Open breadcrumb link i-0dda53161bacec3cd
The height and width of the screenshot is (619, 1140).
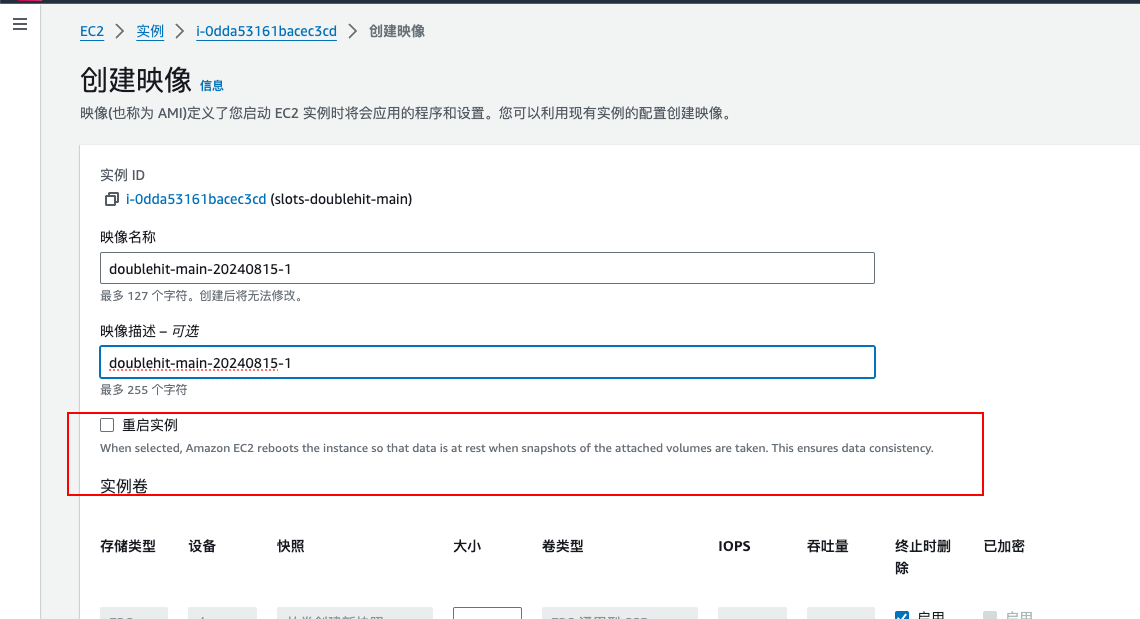pyautogui.click(x=266, y=31)
